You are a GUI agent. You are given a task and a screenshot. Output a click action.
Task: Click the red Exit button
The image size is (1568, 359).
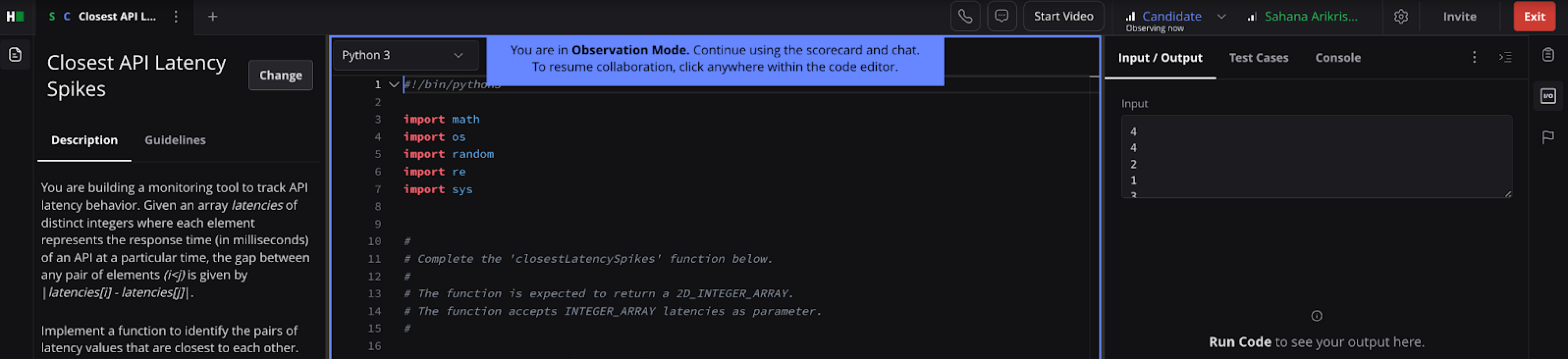[x=1534, y=16]
